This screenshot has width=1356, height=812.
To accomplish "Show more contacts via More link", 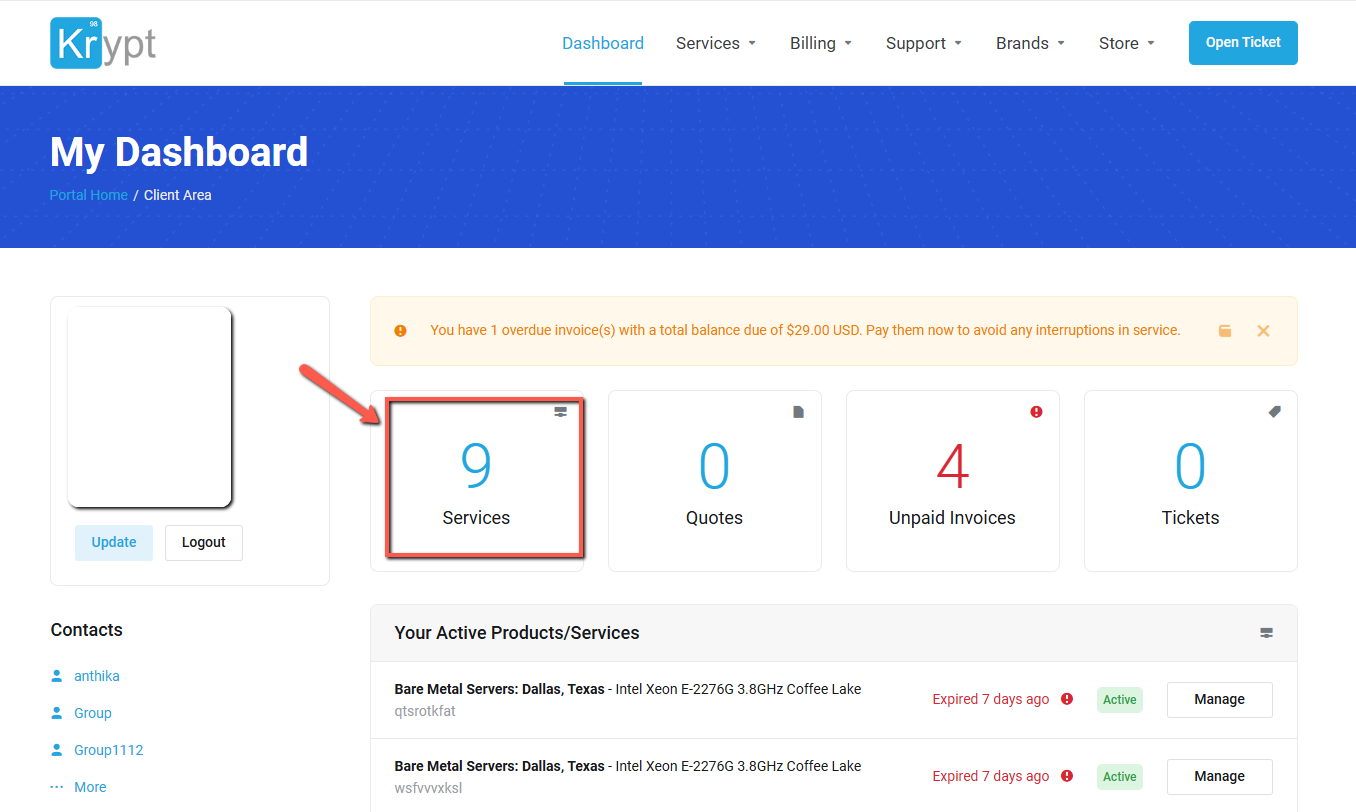I will click(90, 787).
